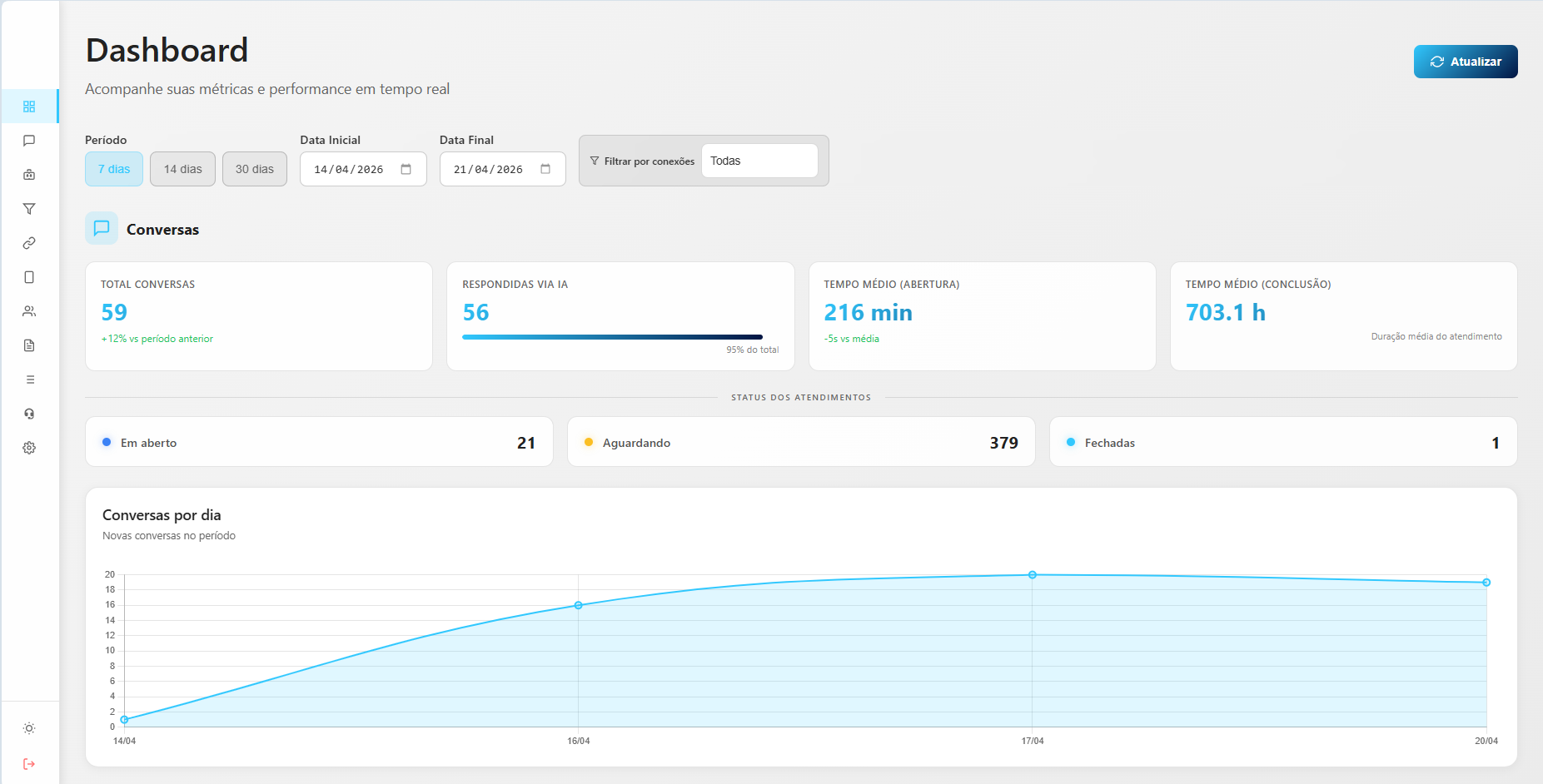This screenshot has width=1543, height=784.
Task: Click the Novas conversas no período subtitle
Action: pyautogui.click(x=169, y=536)
